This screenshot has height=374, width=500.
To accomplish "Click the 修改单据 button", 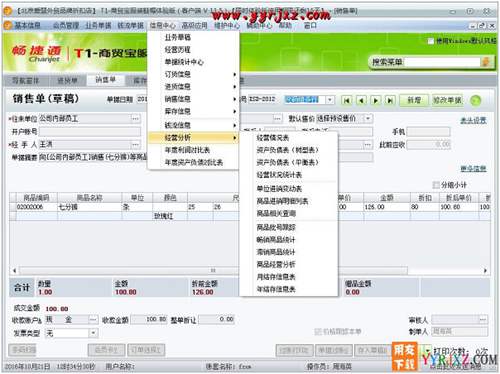I will [x=447, y=100].
